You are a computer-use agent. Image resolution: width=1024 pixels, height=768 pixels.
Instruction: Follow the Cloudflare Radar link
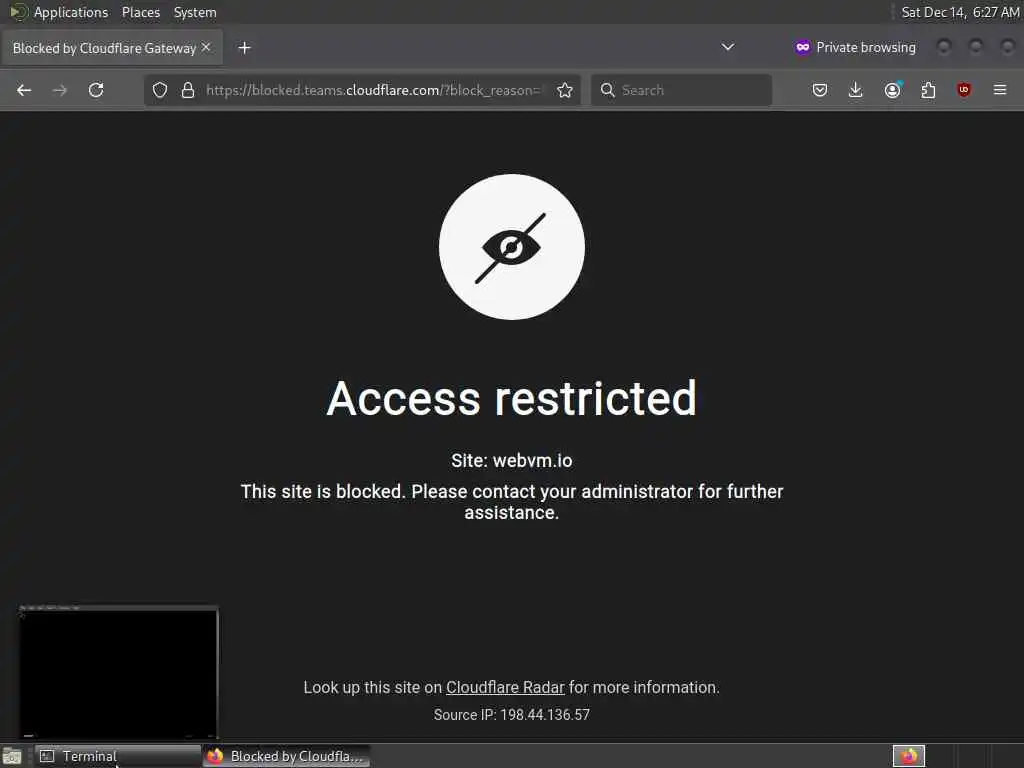[505, 688]
